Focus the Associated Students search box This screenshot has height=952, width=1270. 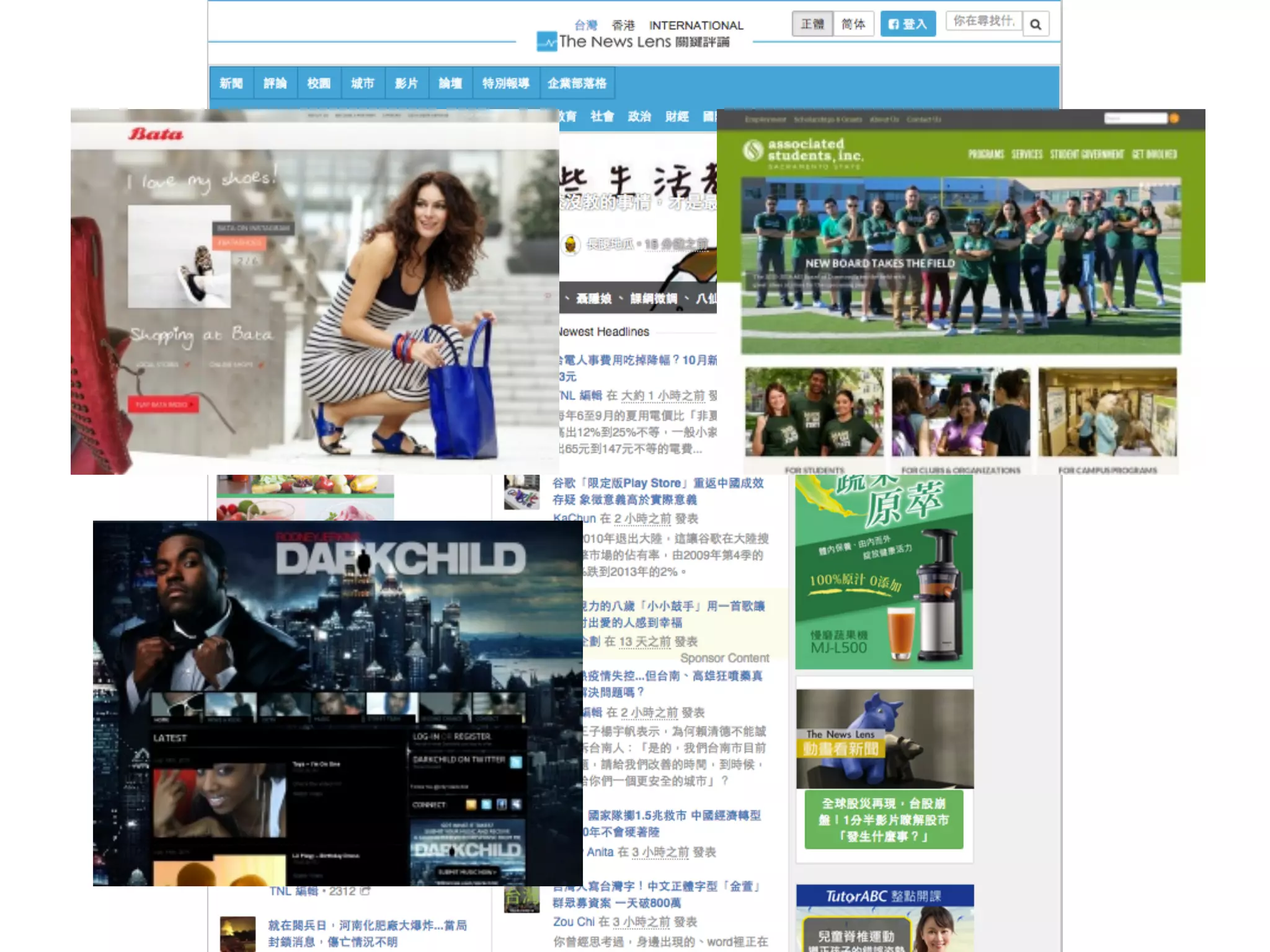pyautogui.click(x=1135, y=118)
